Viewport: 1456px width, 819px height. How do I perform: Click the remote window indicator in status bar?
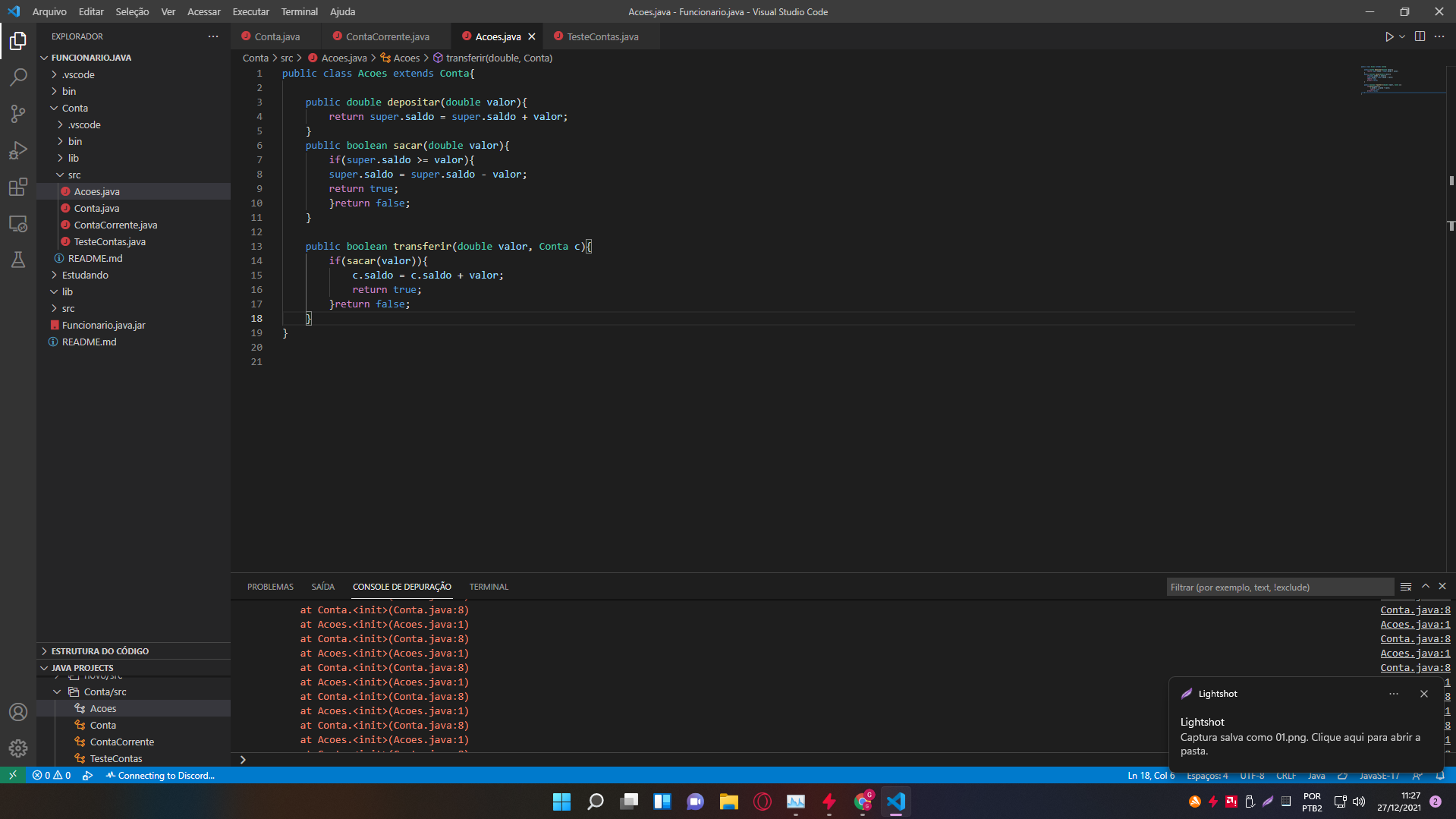tap(13, 775)
